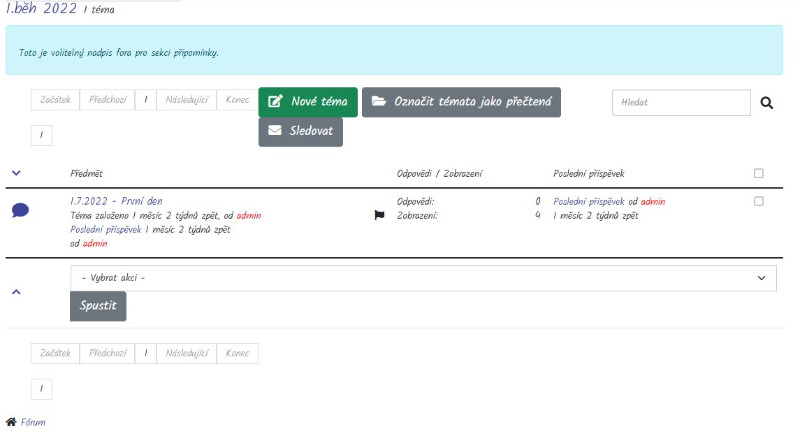The image size is (800, 433).
Task: Click the topic speech bubble icon
Action: click(x=20, y=210)
